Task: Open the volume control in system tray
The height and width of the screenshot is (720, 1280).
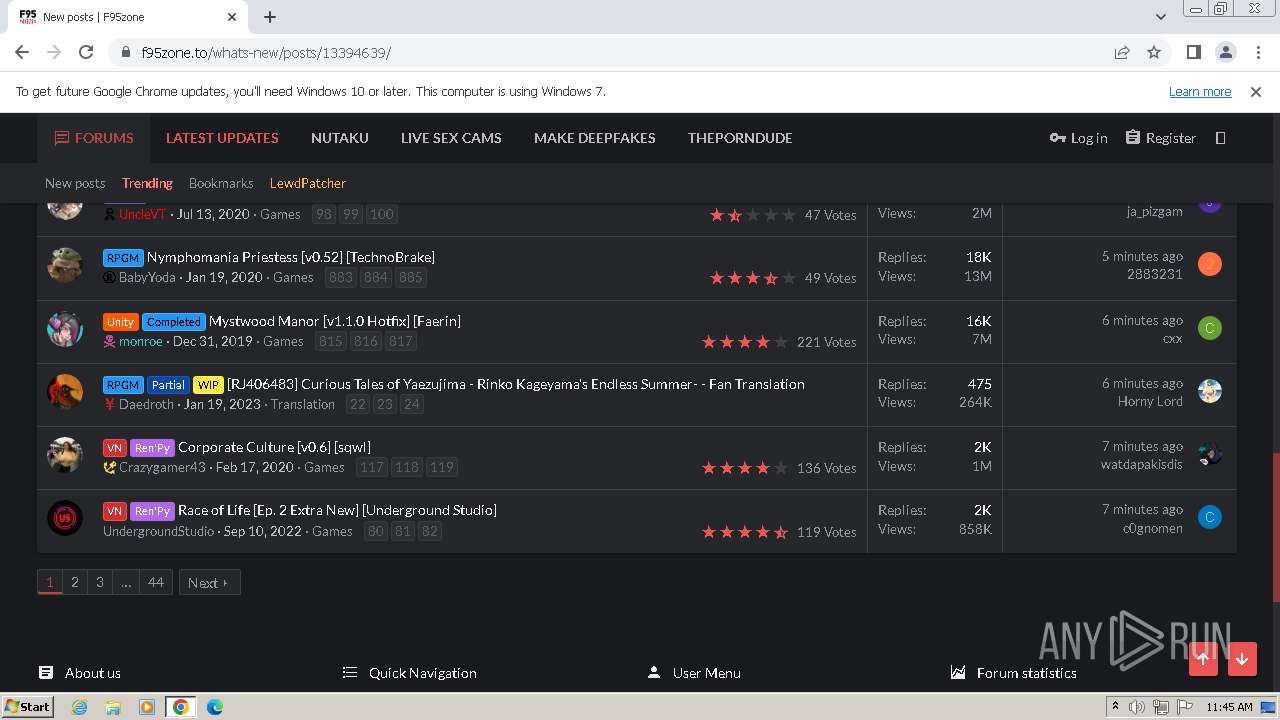Action: coord(1137,707)
